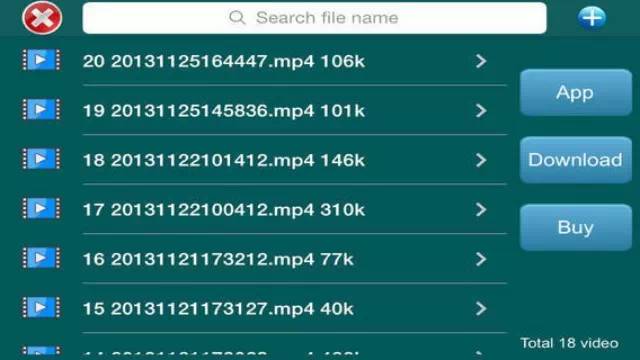Select file name 16 20131121173212.mp4 77k

tap(218, 259)
